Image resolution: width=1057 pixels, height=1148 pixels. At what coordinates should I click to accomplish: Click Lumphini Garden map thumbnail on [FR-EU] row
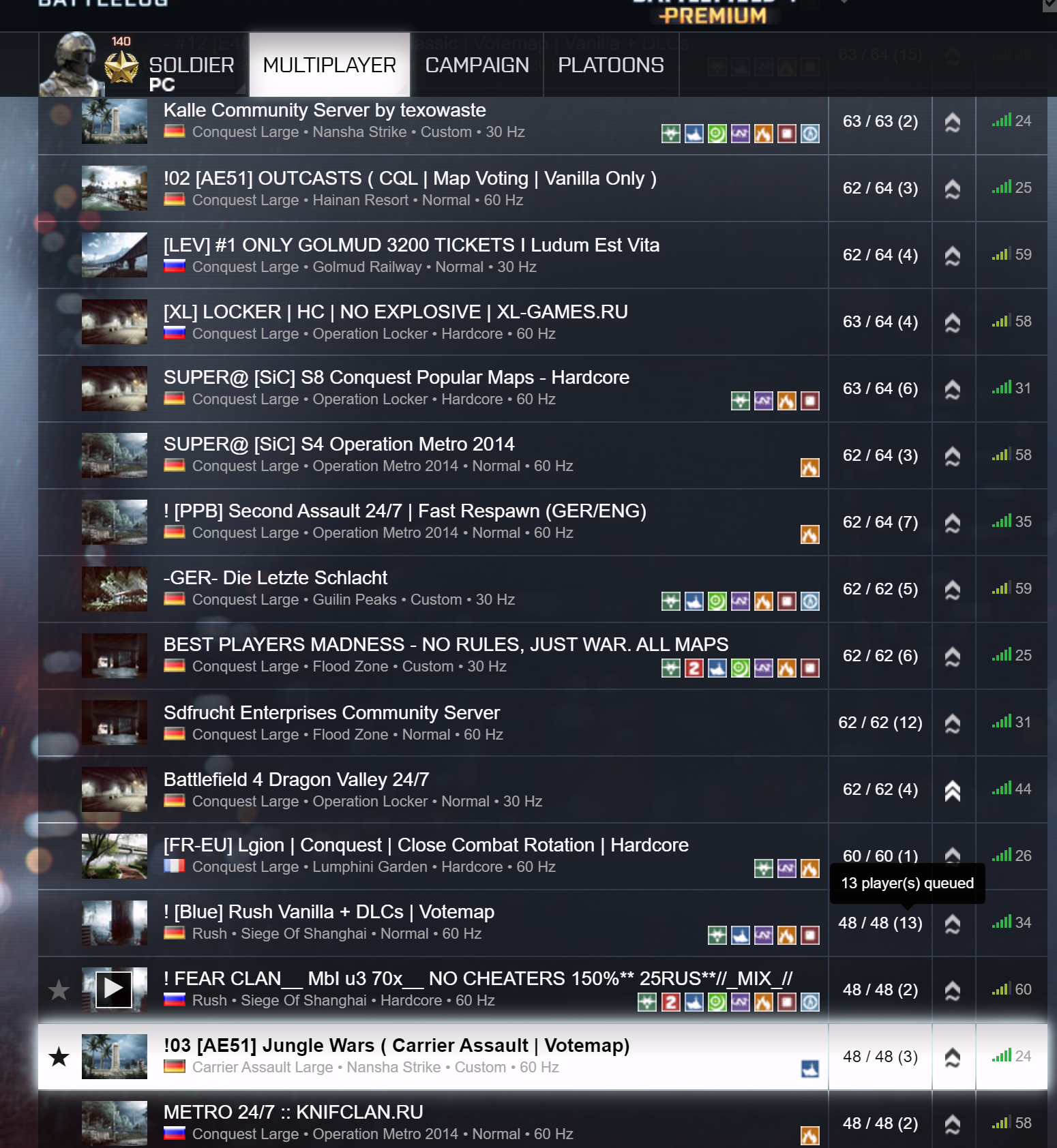[115, 856]
